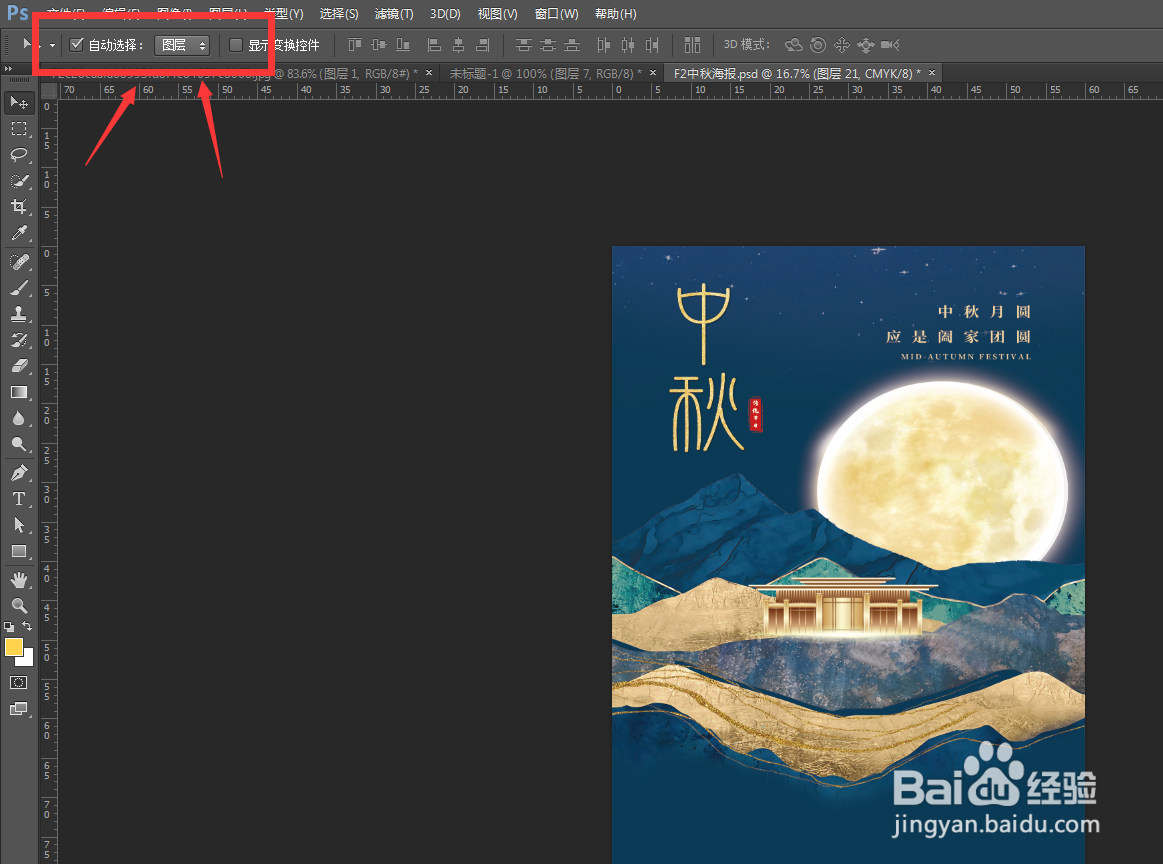1163x864 pixels.
Task: Click the 3D camera zoom icon
Action: click(x=890, y=45)
